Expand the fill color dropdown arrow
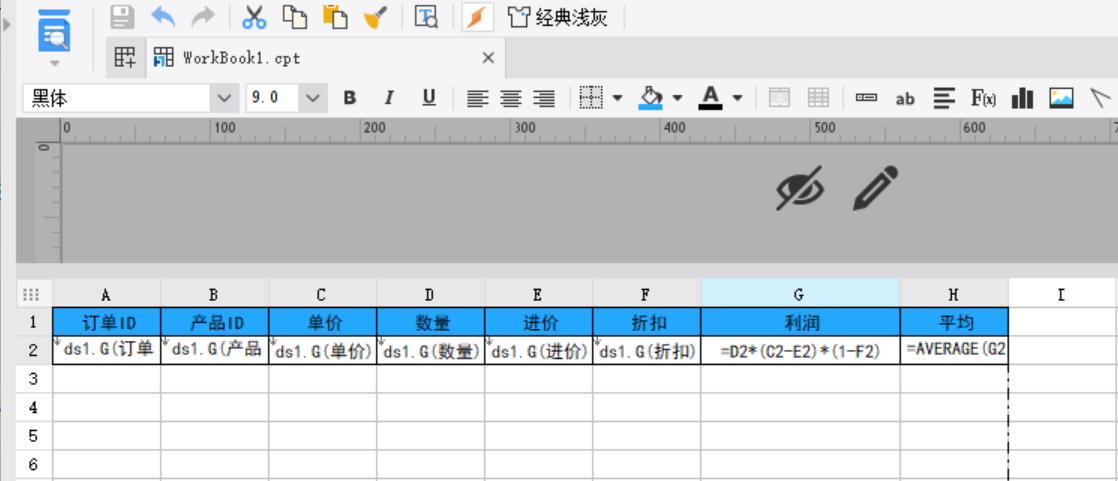1118x481 pixels. (677, 98)
